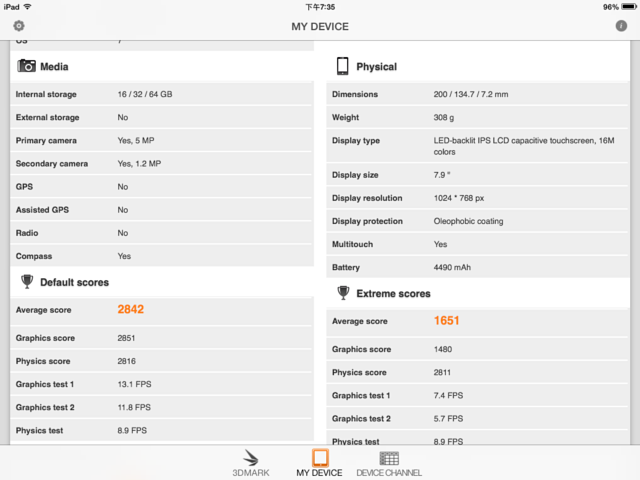Screen dimensions: 640x480
Task: Select default graphics score 2851
Action: tap(126, 338)
